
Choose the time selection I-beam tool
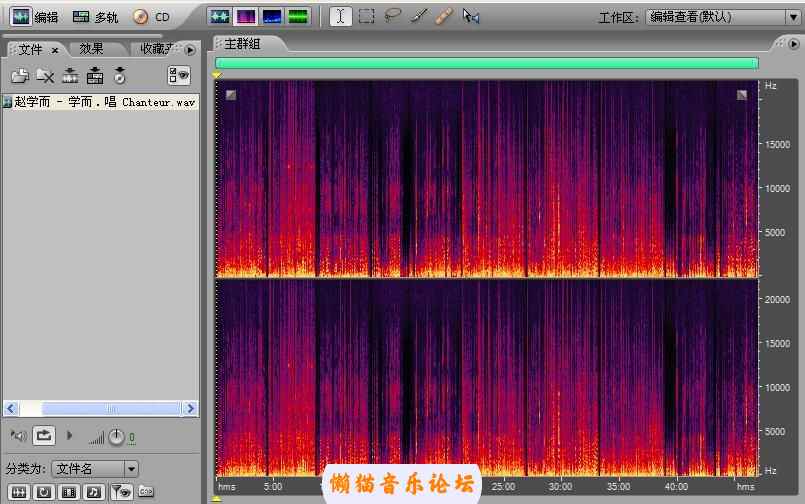pyautogui.click(x=340, y=16)
